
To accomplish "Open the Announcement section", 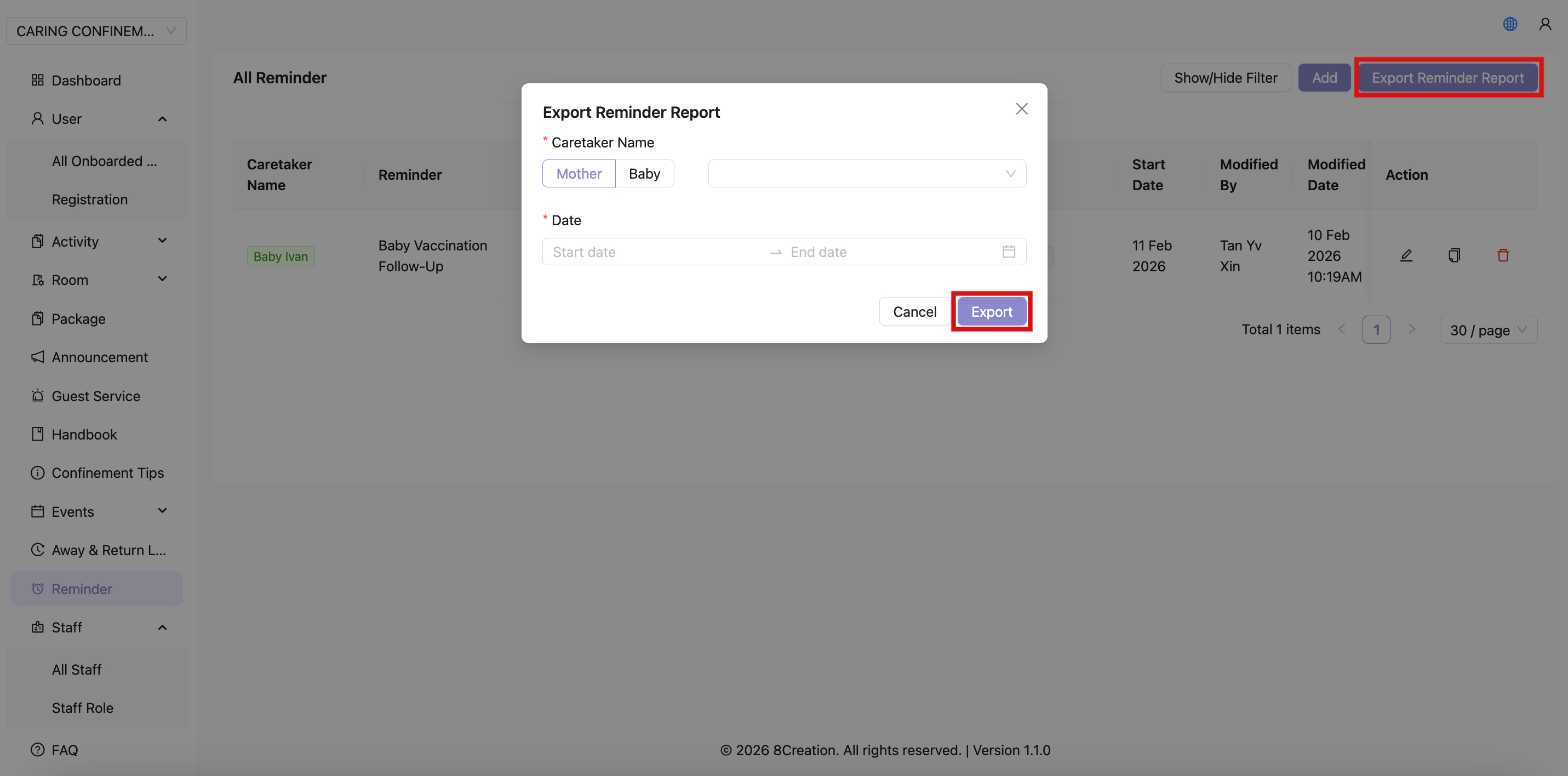I will coord(100,357).
